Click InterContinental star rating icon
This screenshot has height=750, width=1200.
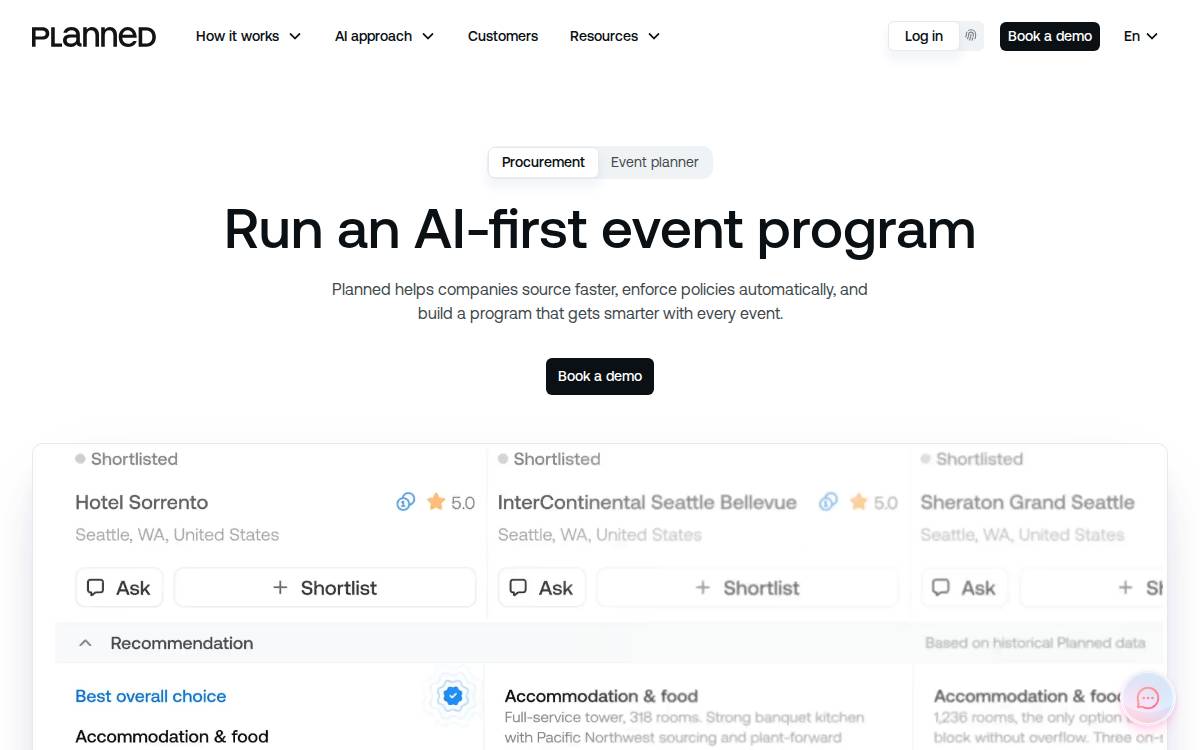[859, 502]
